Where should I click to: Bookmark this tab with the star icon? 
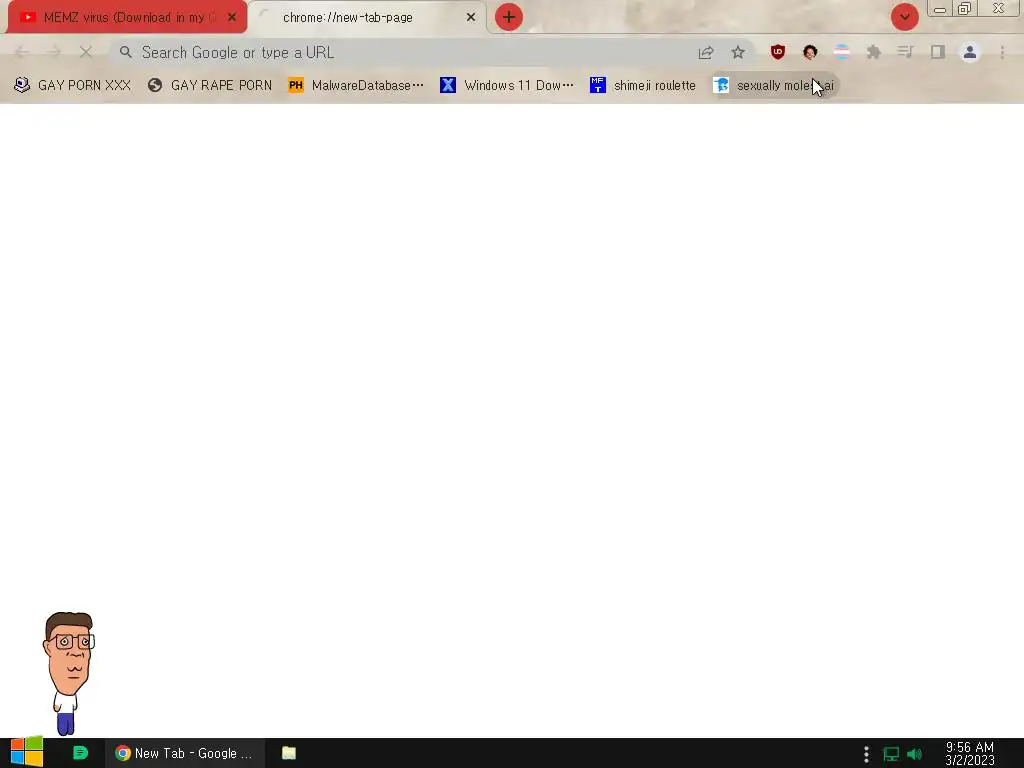pos(738,52)
